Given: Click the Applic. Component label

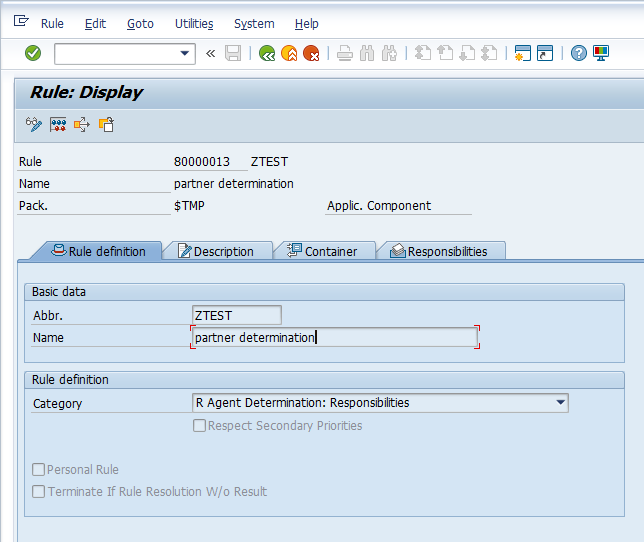Looking at the screenshot, I should coord(379,206).
